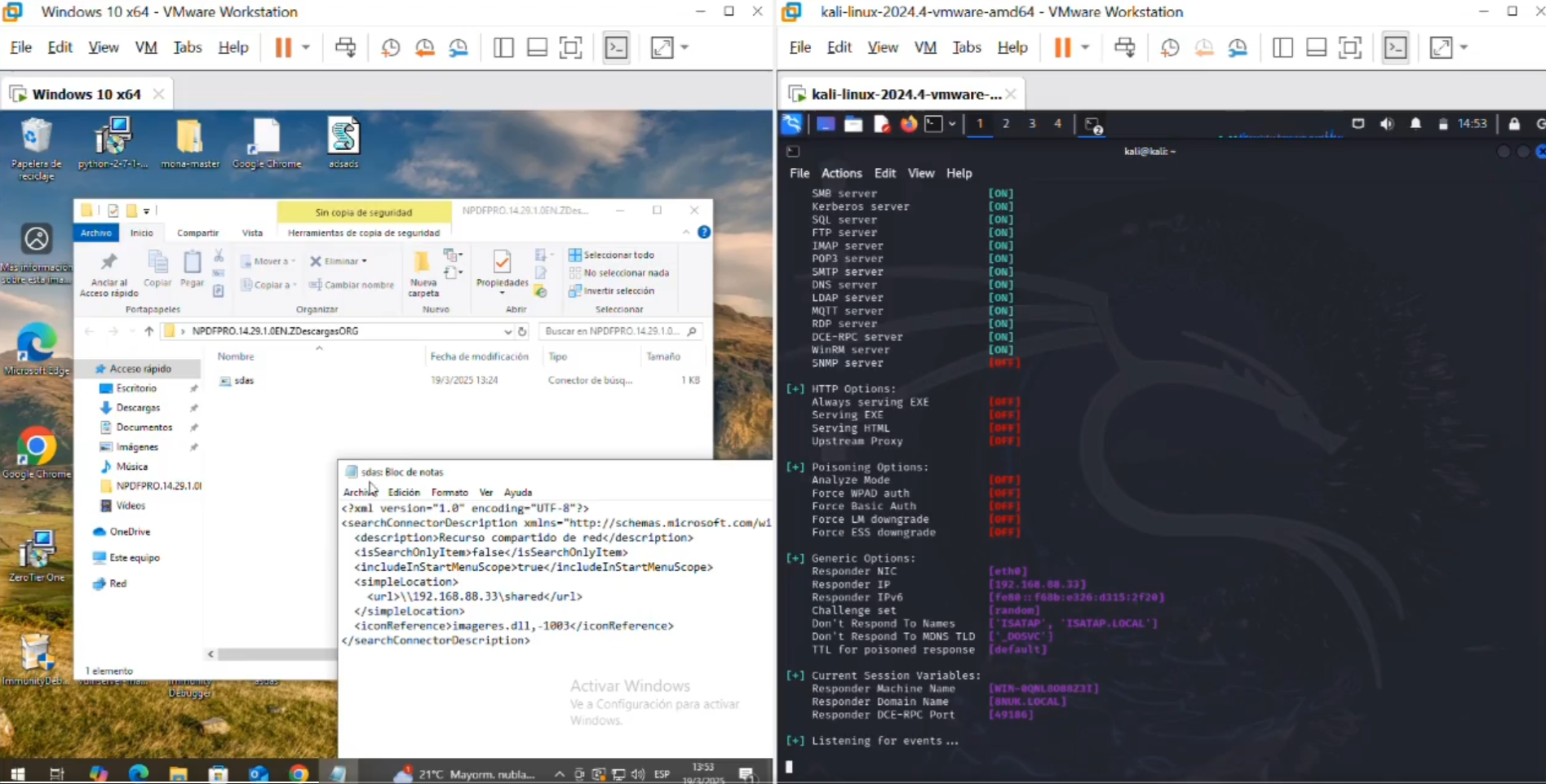Show library sidebar in Kali VMware window
The width and height of the screenshot is (1546, 784).
[x=1282, y=47]
